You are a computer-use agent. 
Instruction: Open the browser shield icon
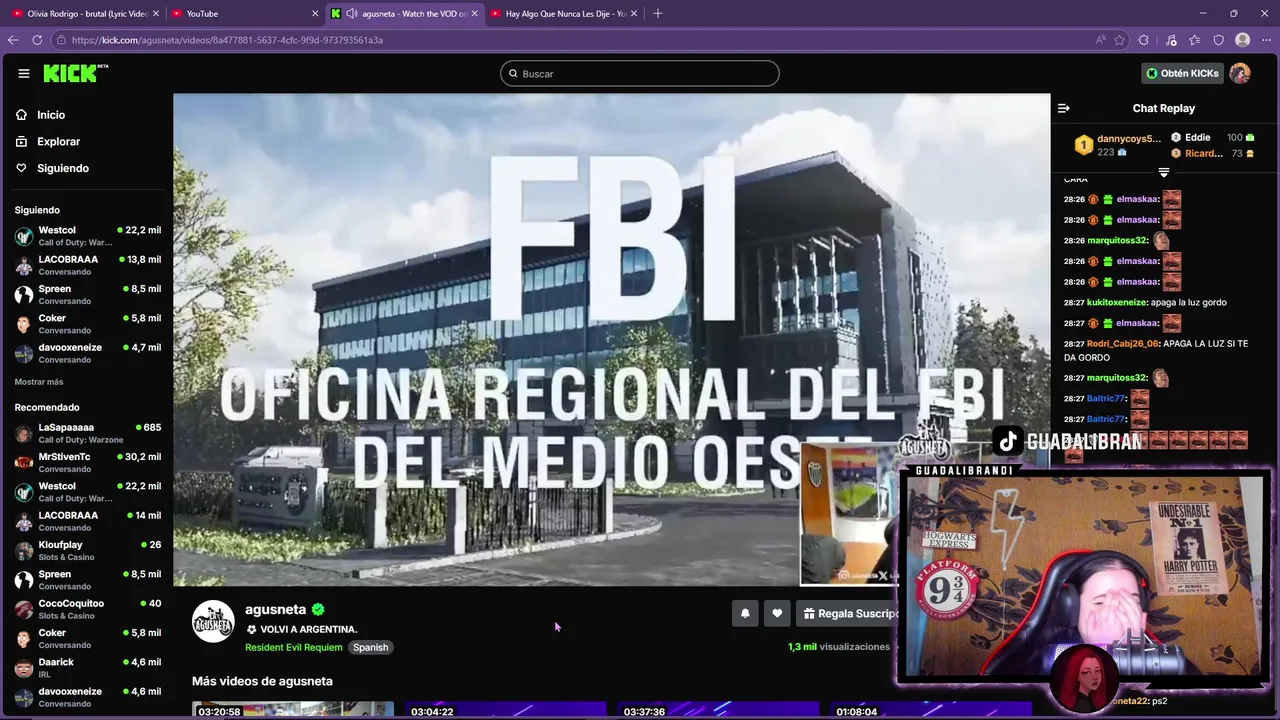point(1219,40)
